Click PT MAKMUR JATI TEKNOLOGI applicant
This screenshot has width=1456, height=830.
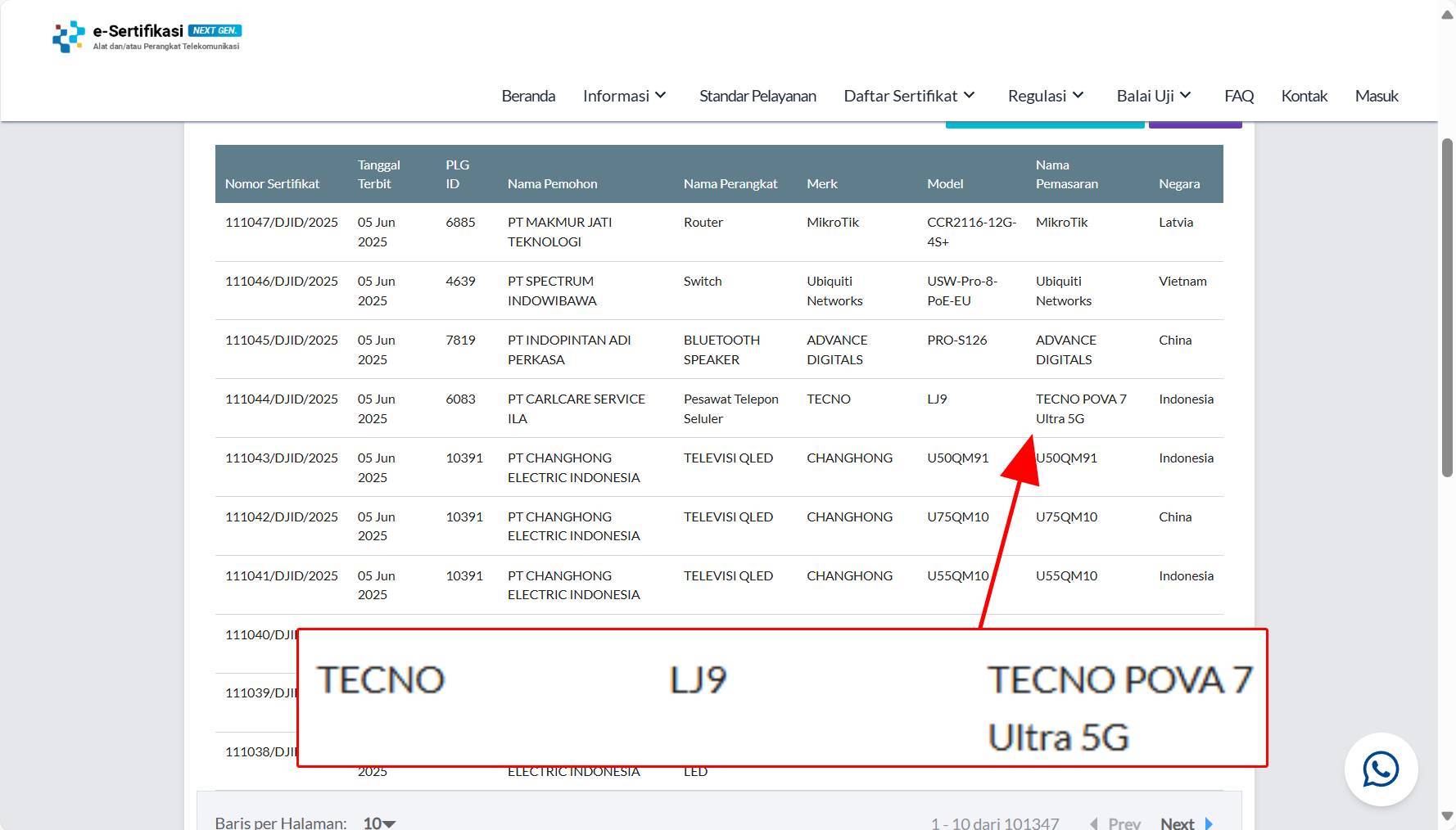tap(559, 232)
